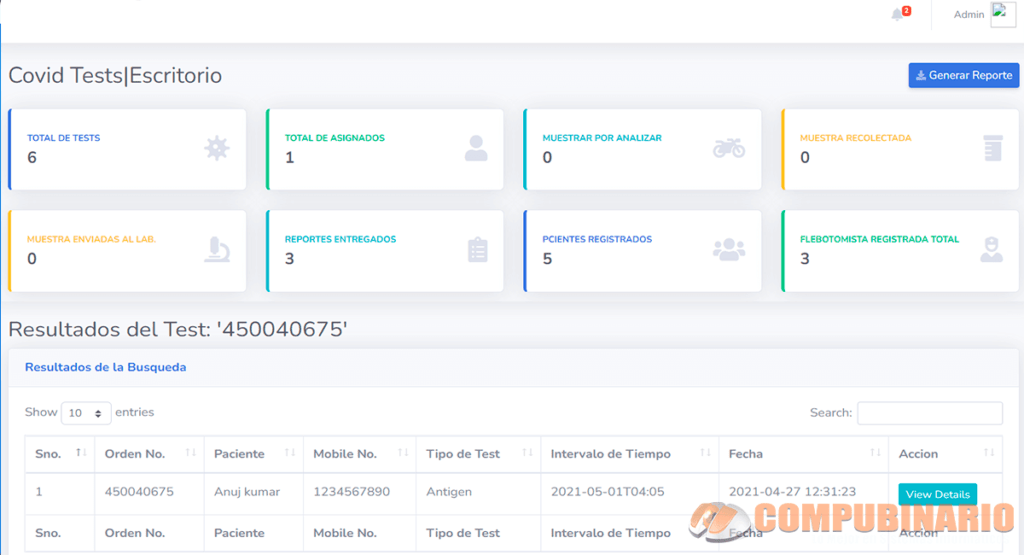Screen dimensions: 1024x555
Task: Sort table by Tipo de Test arrows
Action: (x=528, y=452)
